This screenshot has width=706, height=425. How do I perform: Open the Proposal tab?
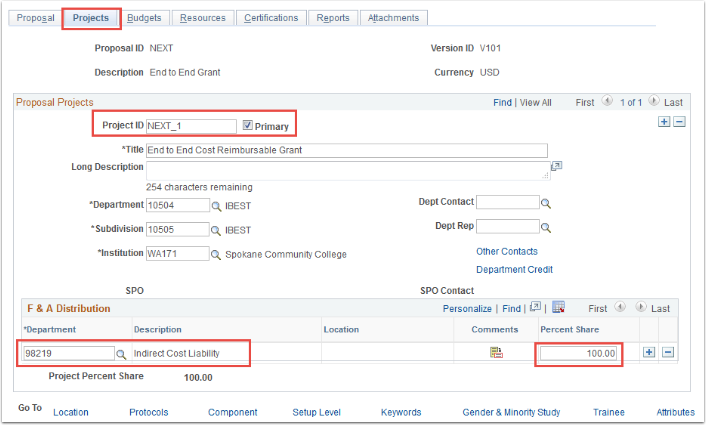coord(36,18)
